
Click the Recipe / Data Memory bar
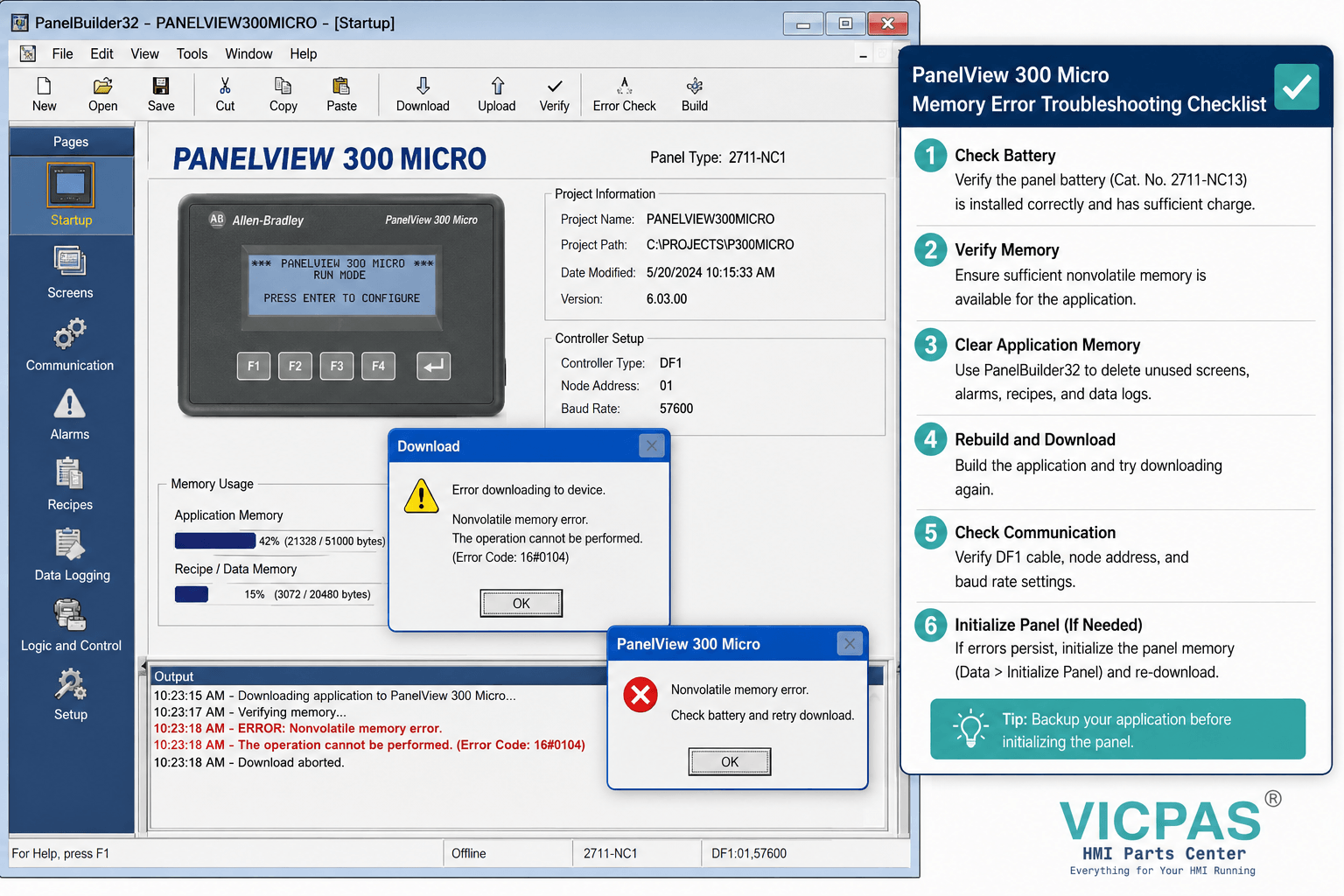click(x=192, y=594)
